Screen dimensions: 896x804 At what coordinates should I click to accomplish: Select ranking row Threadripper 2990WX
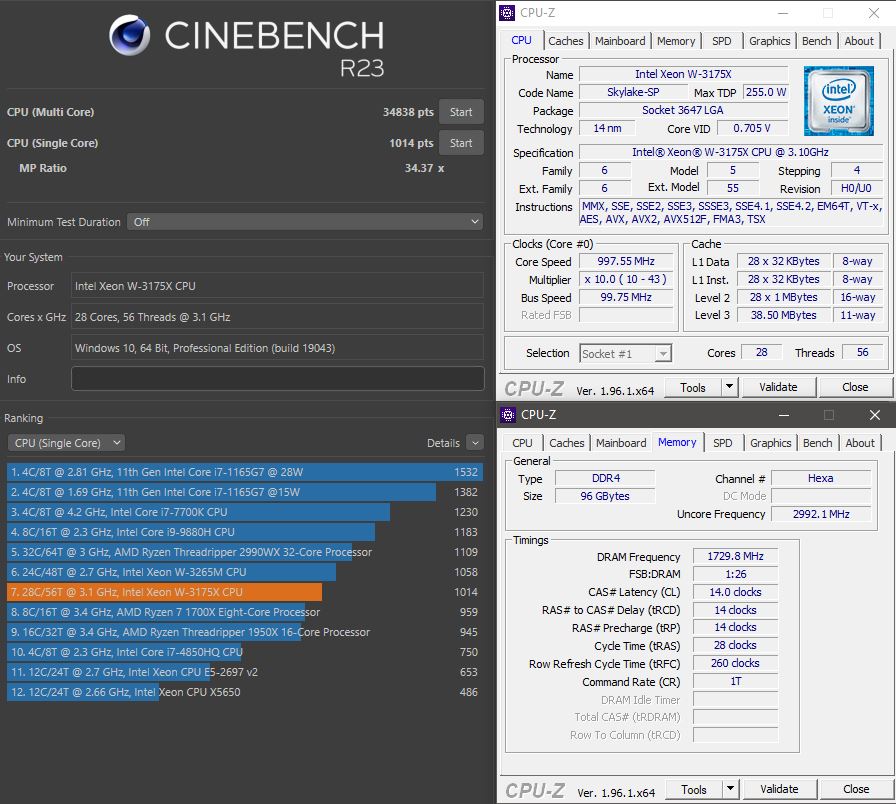[245, 552]
